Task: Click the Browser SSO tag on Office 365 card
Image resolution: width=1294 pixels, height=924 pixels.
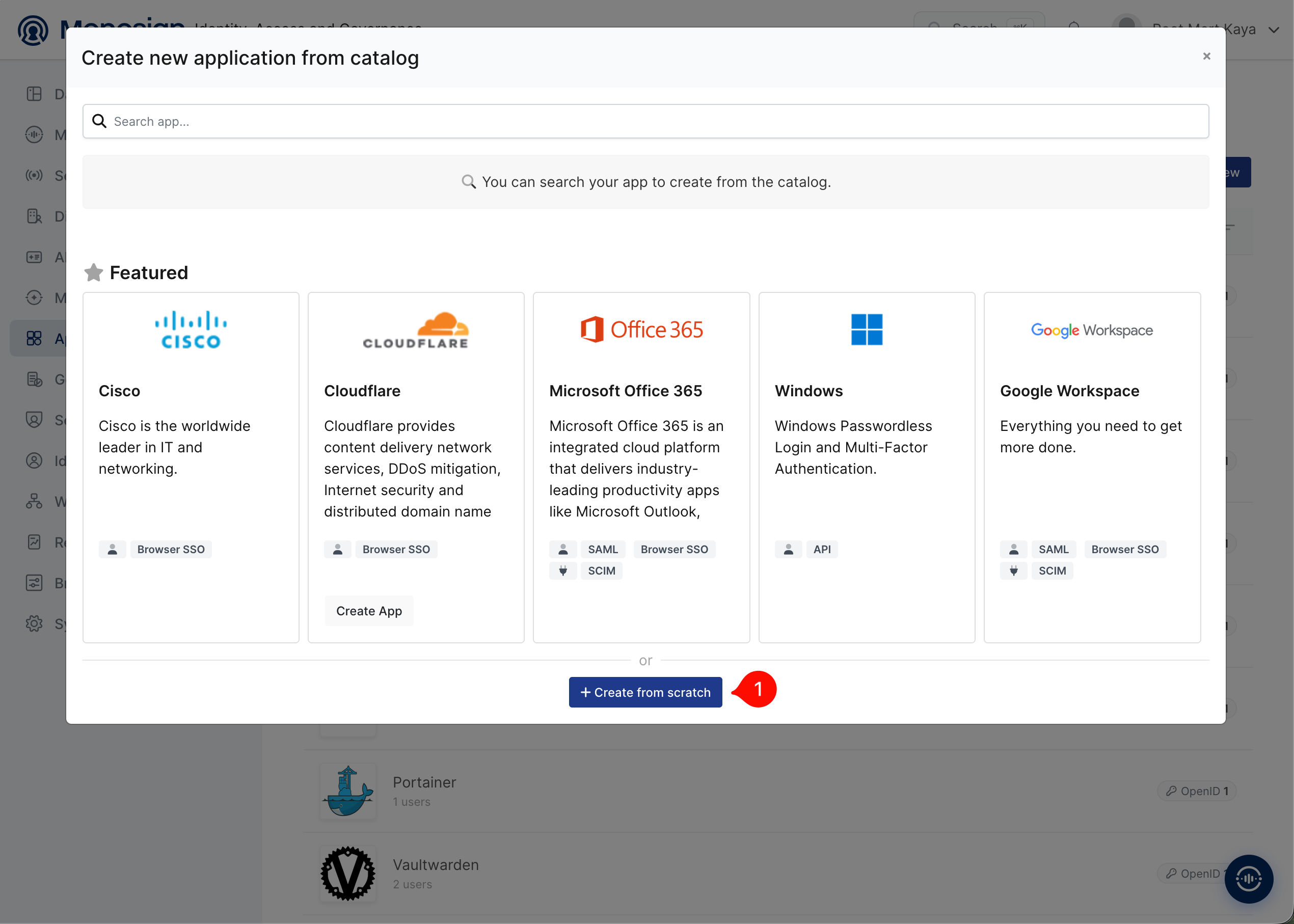Action: (675, 549)
